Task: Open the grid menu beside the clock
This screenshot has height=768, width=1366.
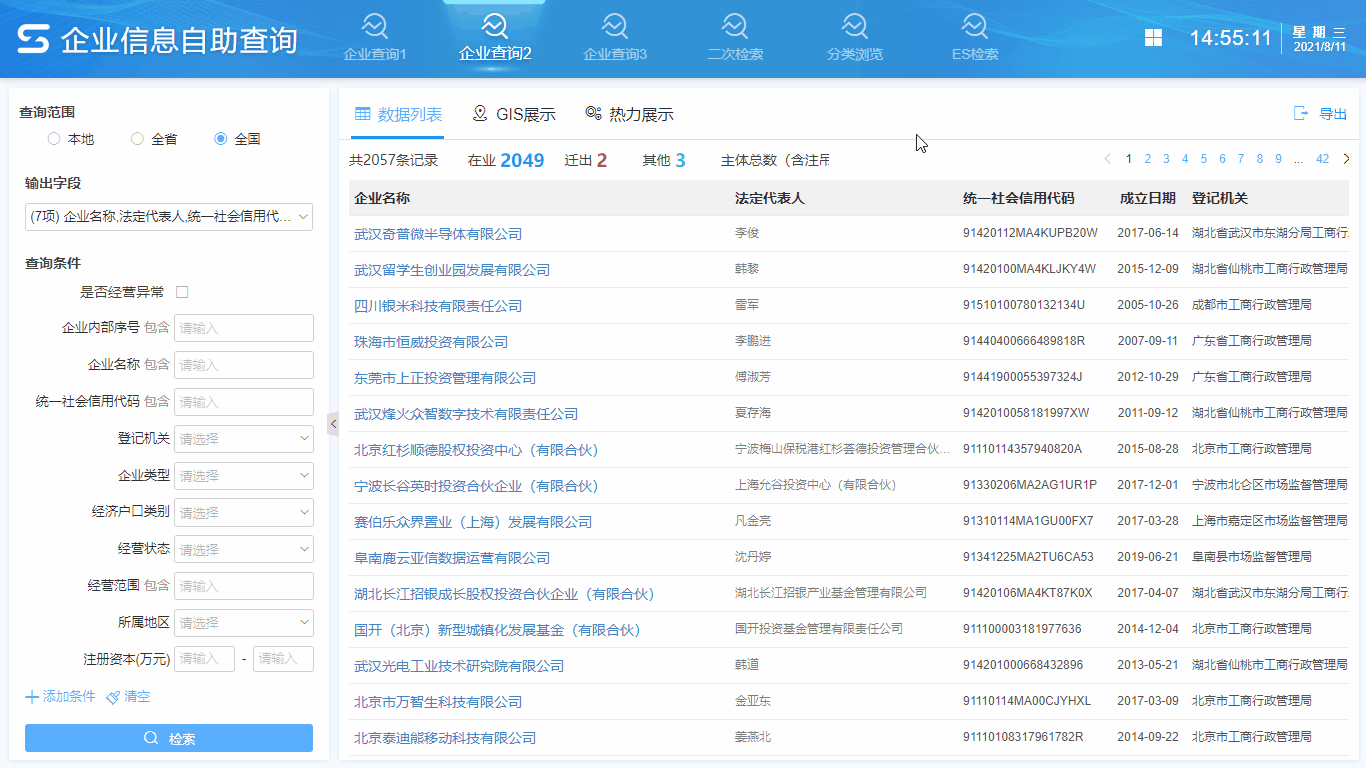Action: (x=1153, y=37)
